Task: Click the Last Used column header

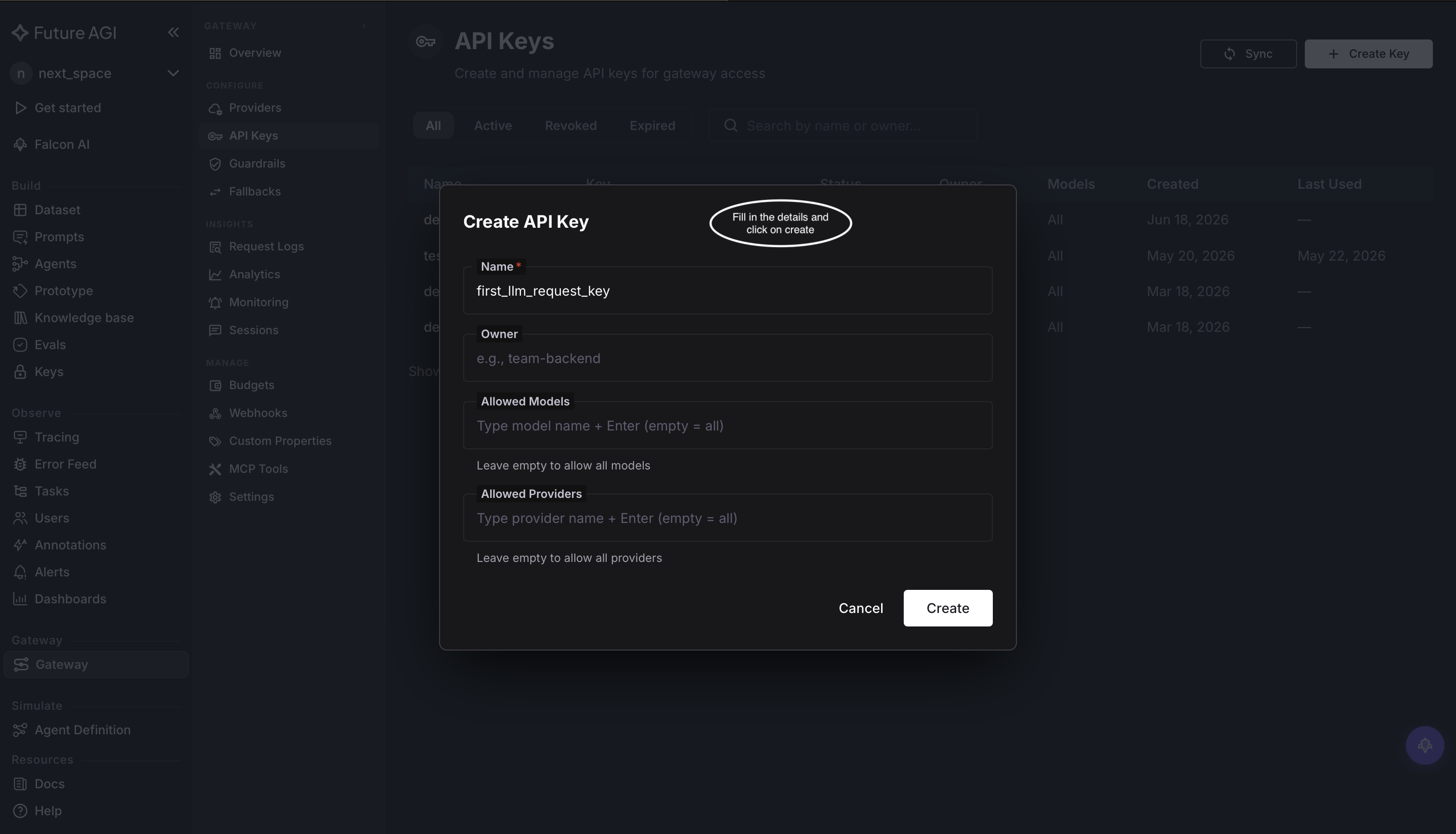Action: click(x=1329, y=184)
